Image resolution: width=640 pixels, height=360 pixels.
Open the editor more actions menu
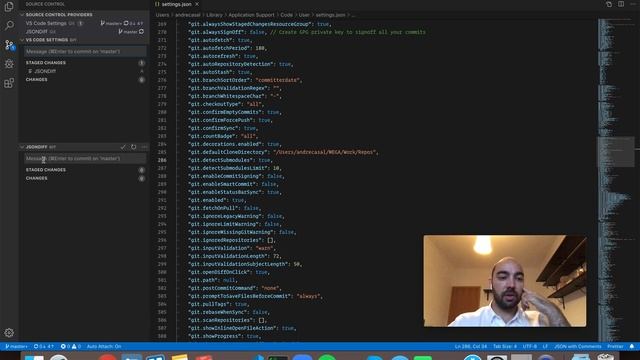pyautogui.click(x=632, y=4)
